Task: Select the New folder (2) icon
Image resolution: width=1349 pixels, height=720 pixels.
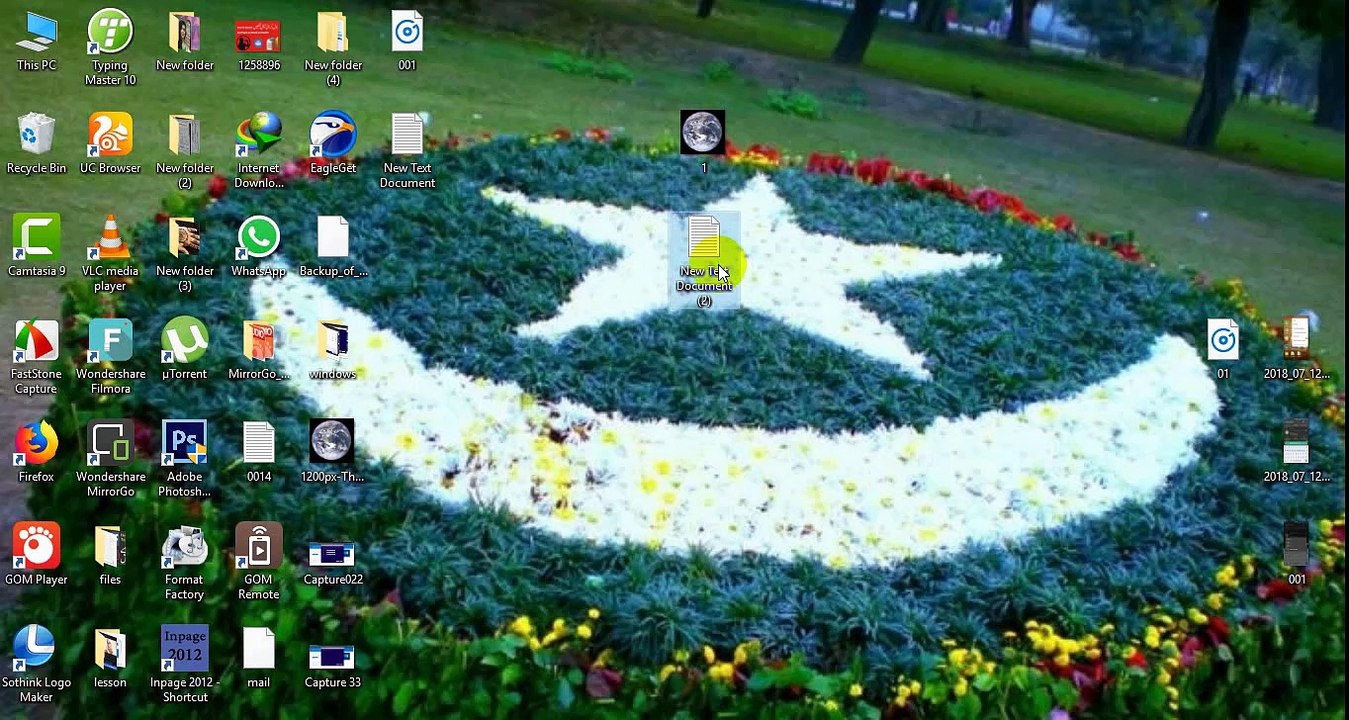Action: click(x=185, y=151)
